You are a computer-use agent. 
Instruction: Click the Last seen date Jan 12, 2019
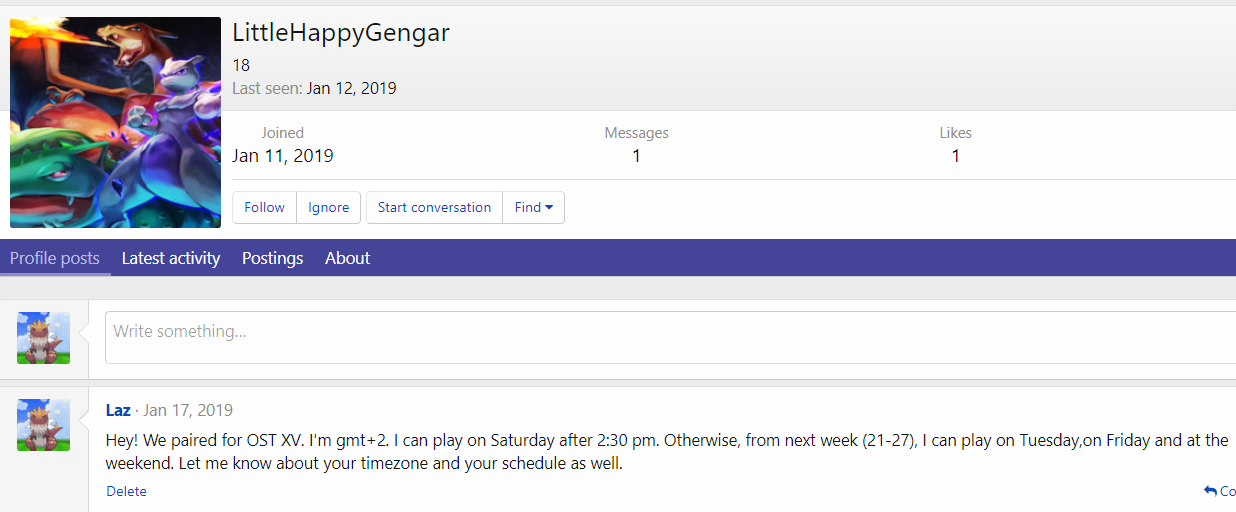tap(351, 88)
